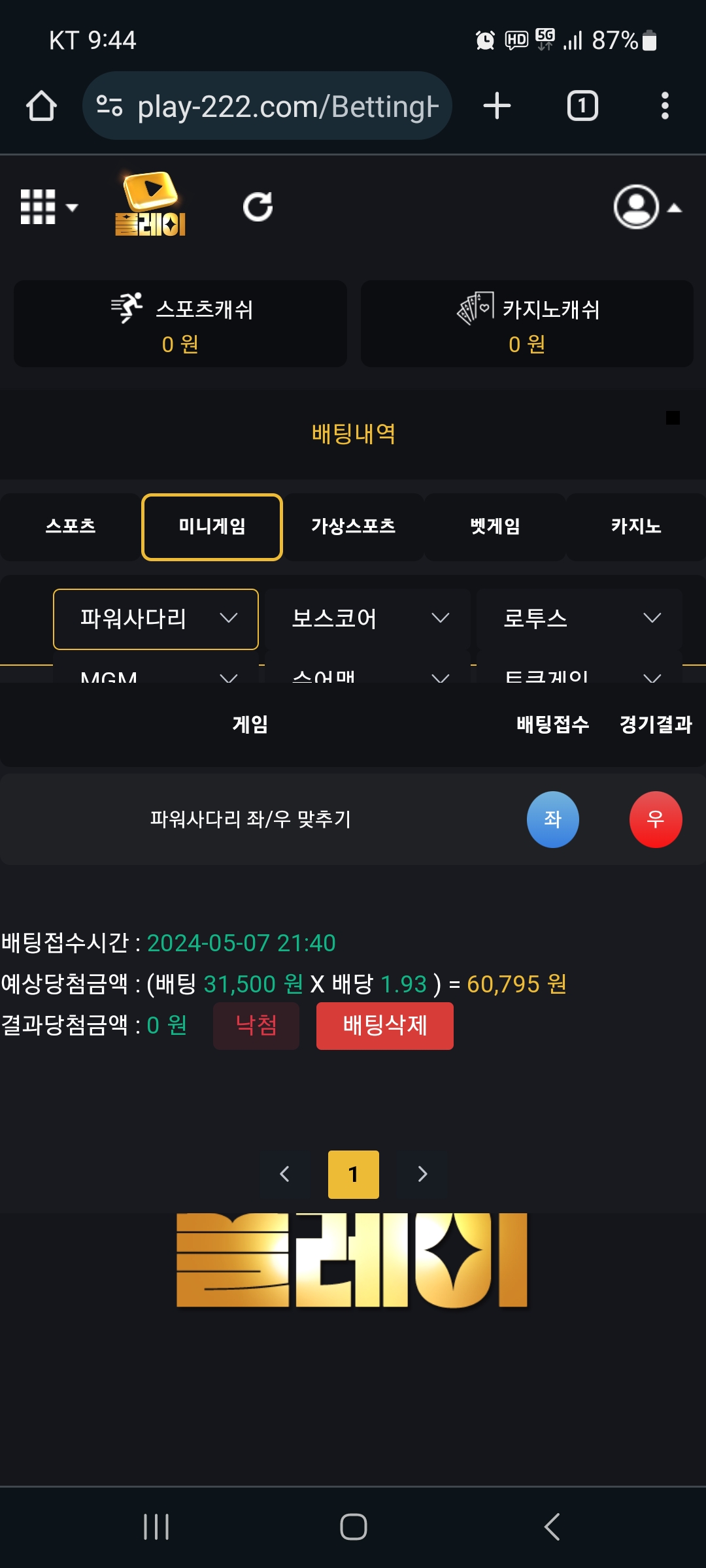Expand the 보스코어 dropdown
The width and height of the screenshot is (706, 1568).
click(367, 619)
